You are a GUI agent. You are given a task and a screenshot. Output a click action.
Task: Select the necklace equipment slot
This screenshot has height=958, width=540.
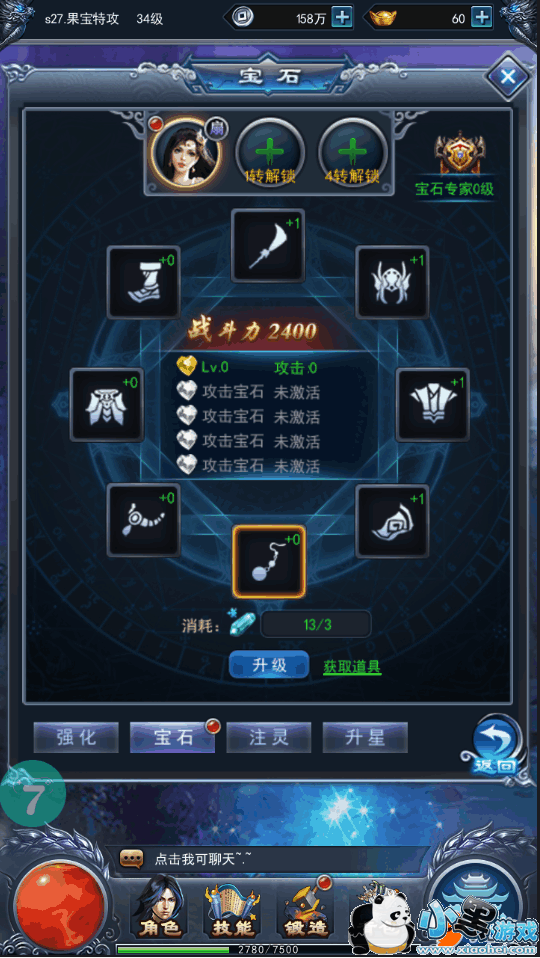pos(144,521)
